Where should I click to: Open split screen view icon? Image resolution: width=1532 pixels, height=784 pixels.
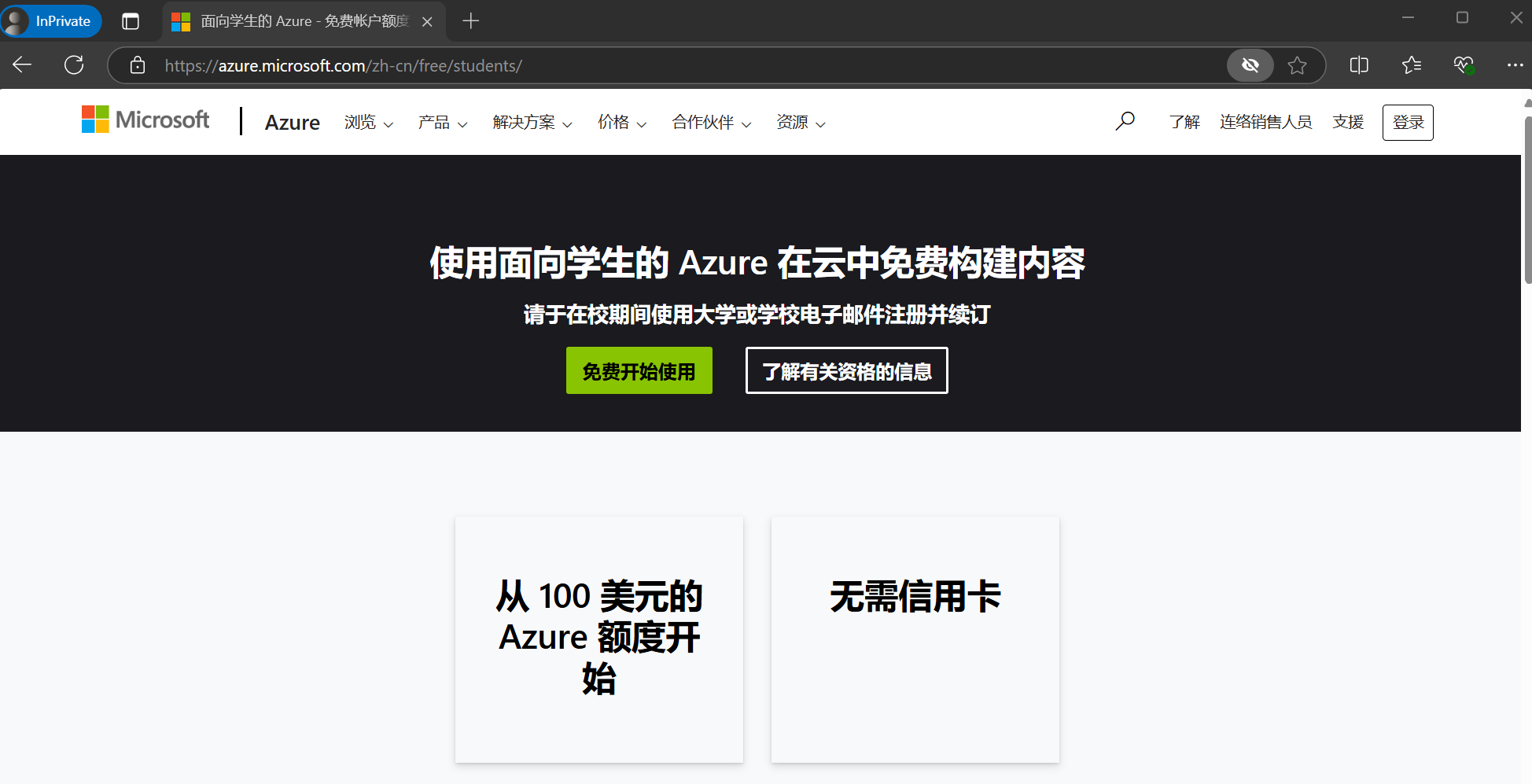pyautogui.click(x=1359, y=65)
